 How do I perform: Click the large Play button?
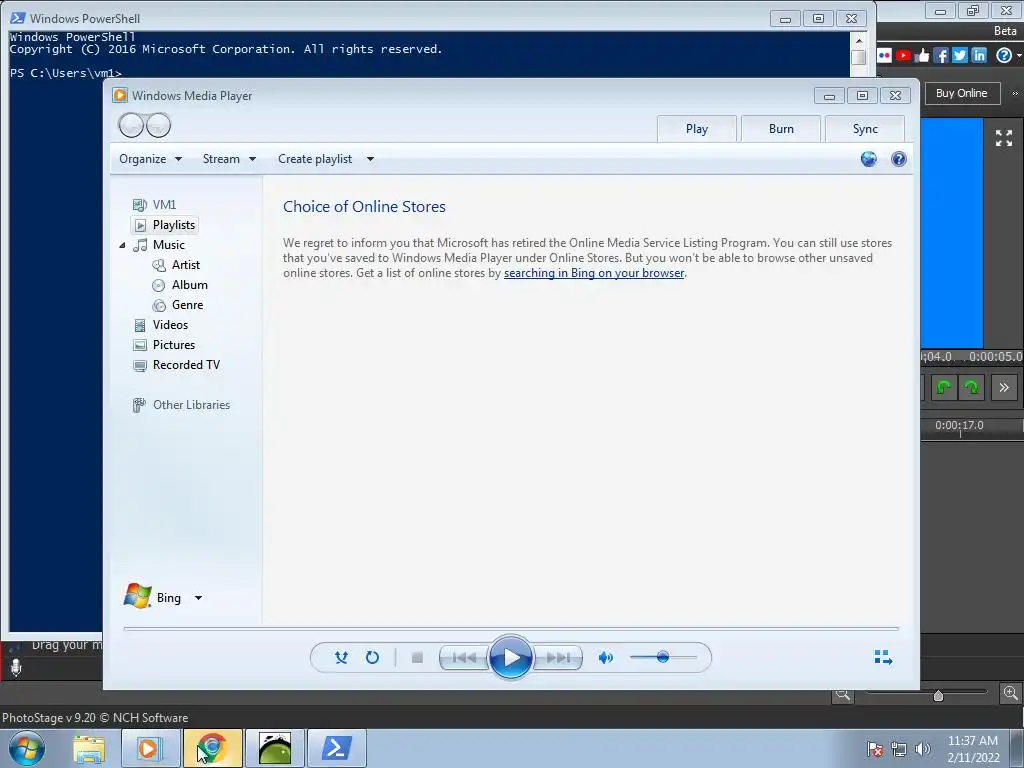pos(511,658)
